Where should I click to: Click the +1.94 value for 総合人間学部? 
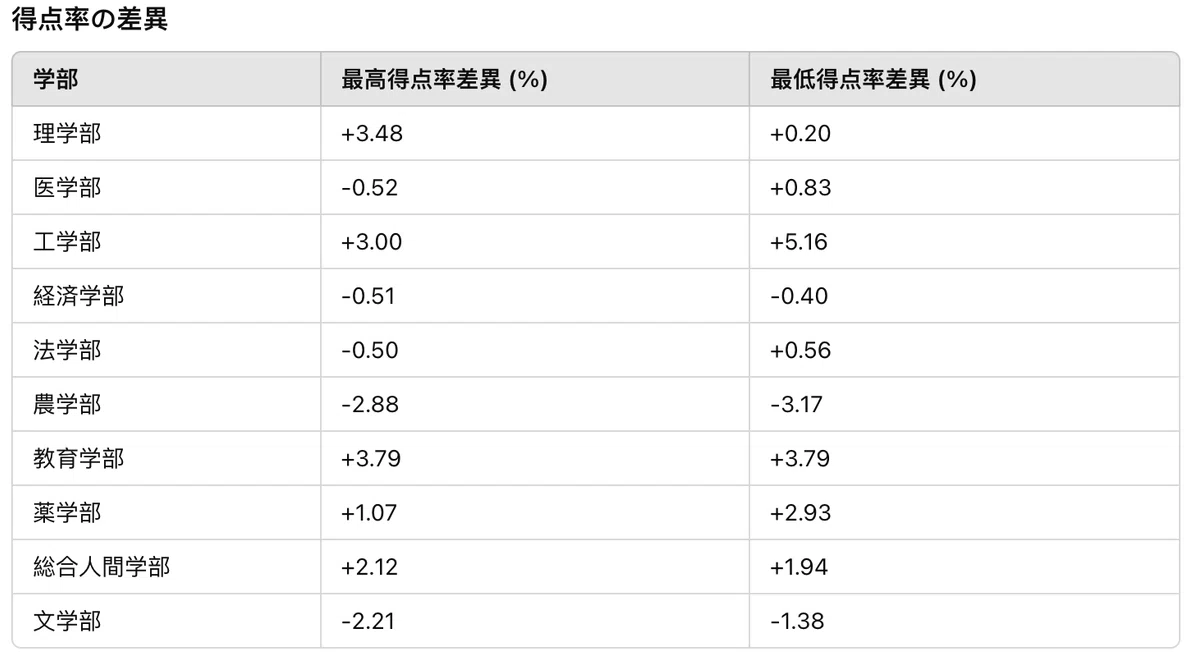point(800,567)
